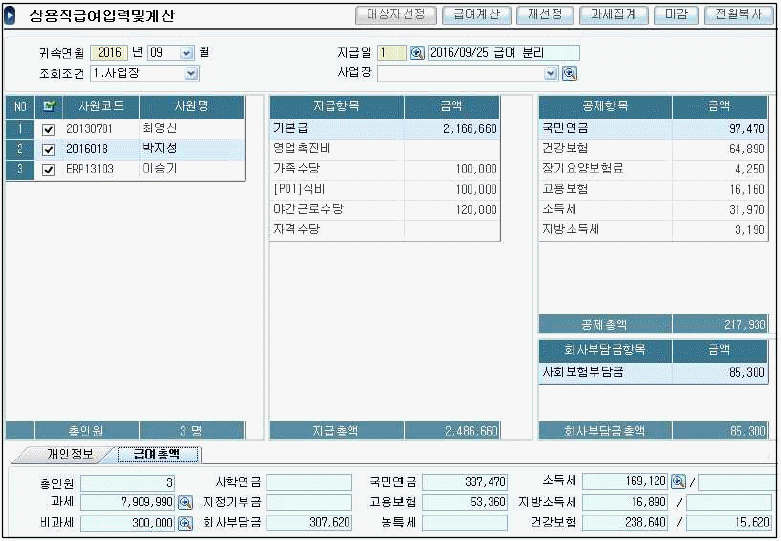Open the lookup icon beside 과세 amount

pos(185,503)
